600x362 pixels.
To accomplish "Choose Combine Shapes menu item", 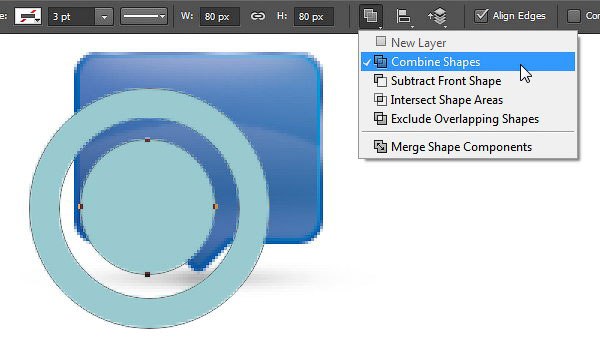I will coord(468,62).
